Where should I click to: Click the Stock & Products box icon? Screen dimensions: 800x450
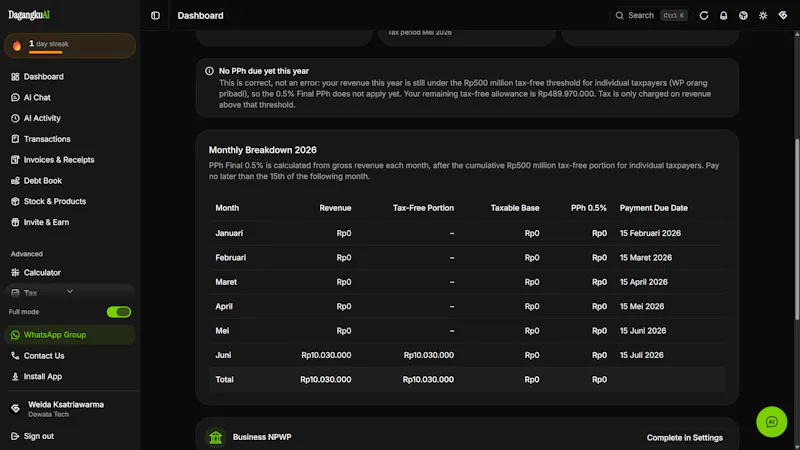point(15,202)
